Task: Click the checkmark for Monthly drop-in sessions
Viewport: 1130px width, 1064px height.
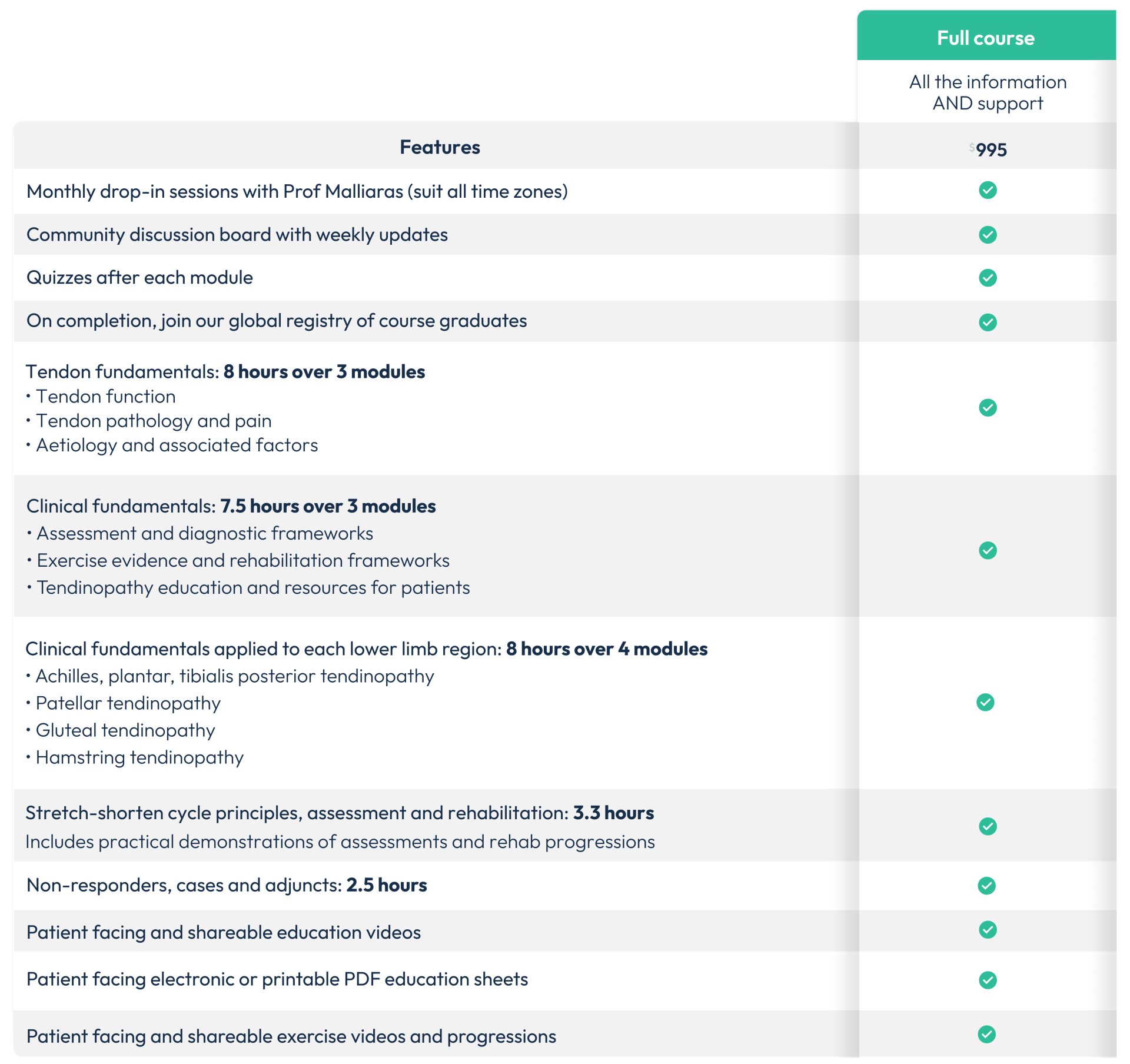Action: [988, 190]
